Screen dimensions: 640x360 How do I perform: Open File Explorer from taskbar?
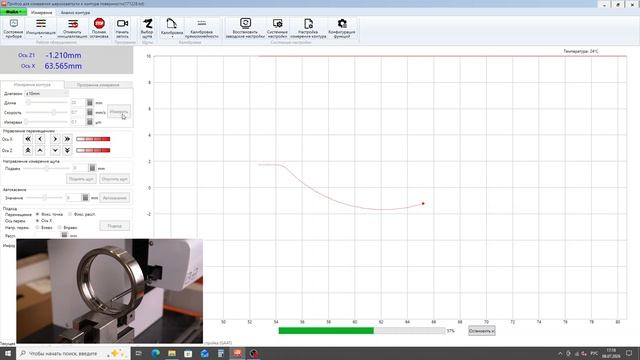coord(172,353)
